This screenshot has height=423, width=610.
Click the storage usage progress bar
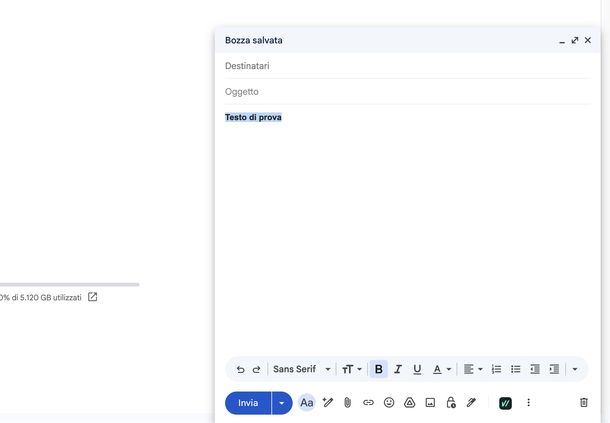pos(69,284)
